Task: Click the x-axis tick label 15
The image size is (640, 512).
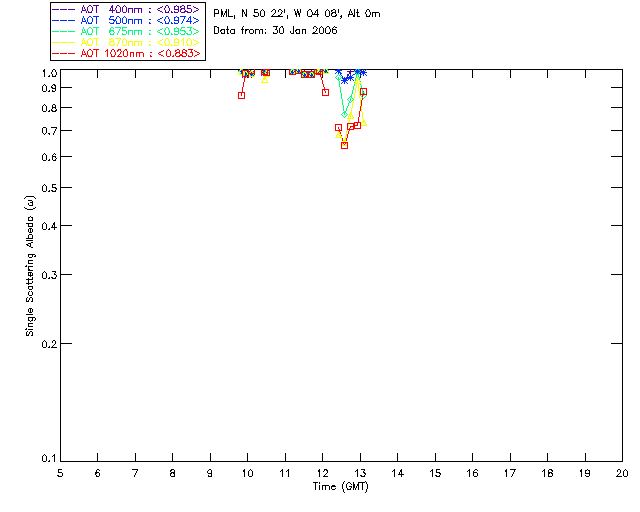Action: pyautogui.click(x=435, y=473)
